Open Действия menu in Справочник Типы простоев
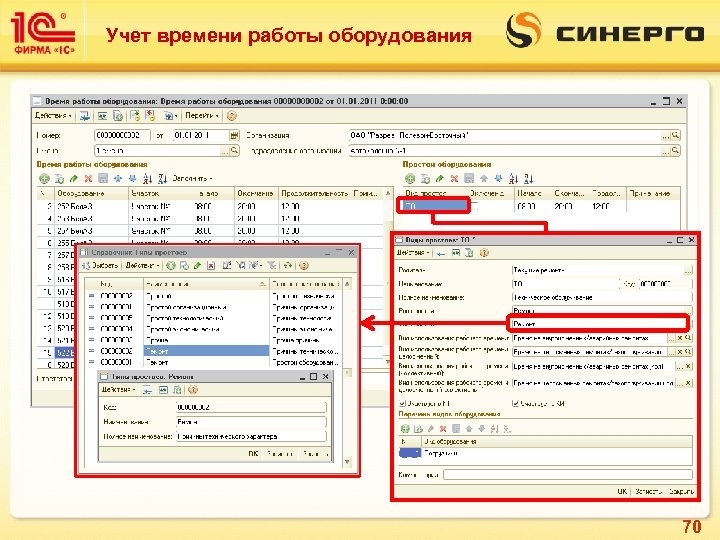The height and width of the screenshot is (540, 720). (x=142, y=265)
